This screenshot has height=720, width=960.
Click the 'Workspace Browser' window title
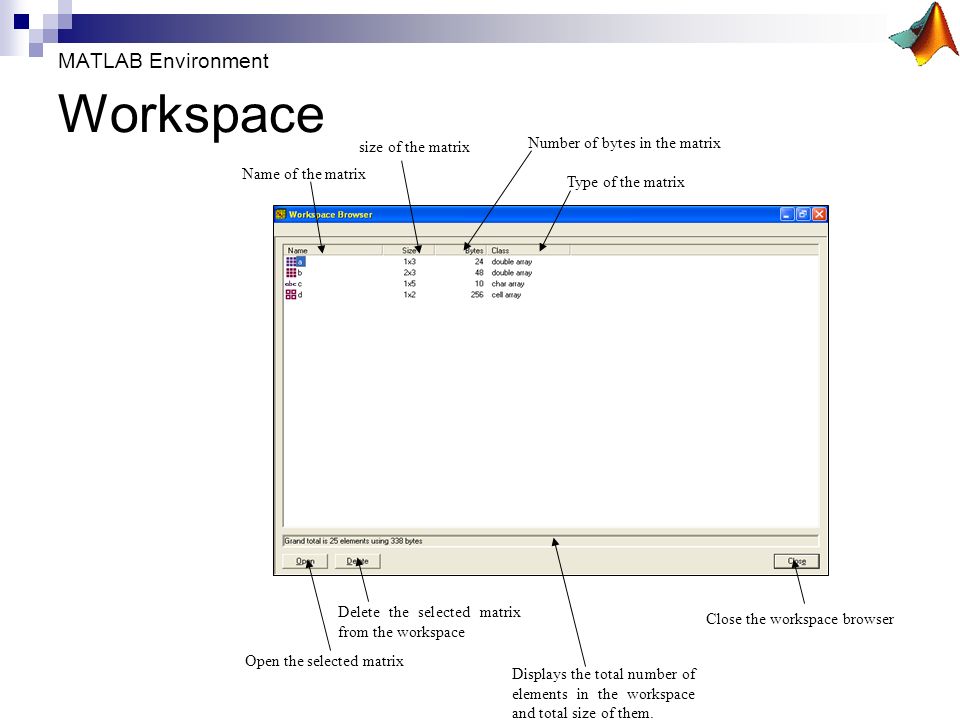click(x=331, y=214)
